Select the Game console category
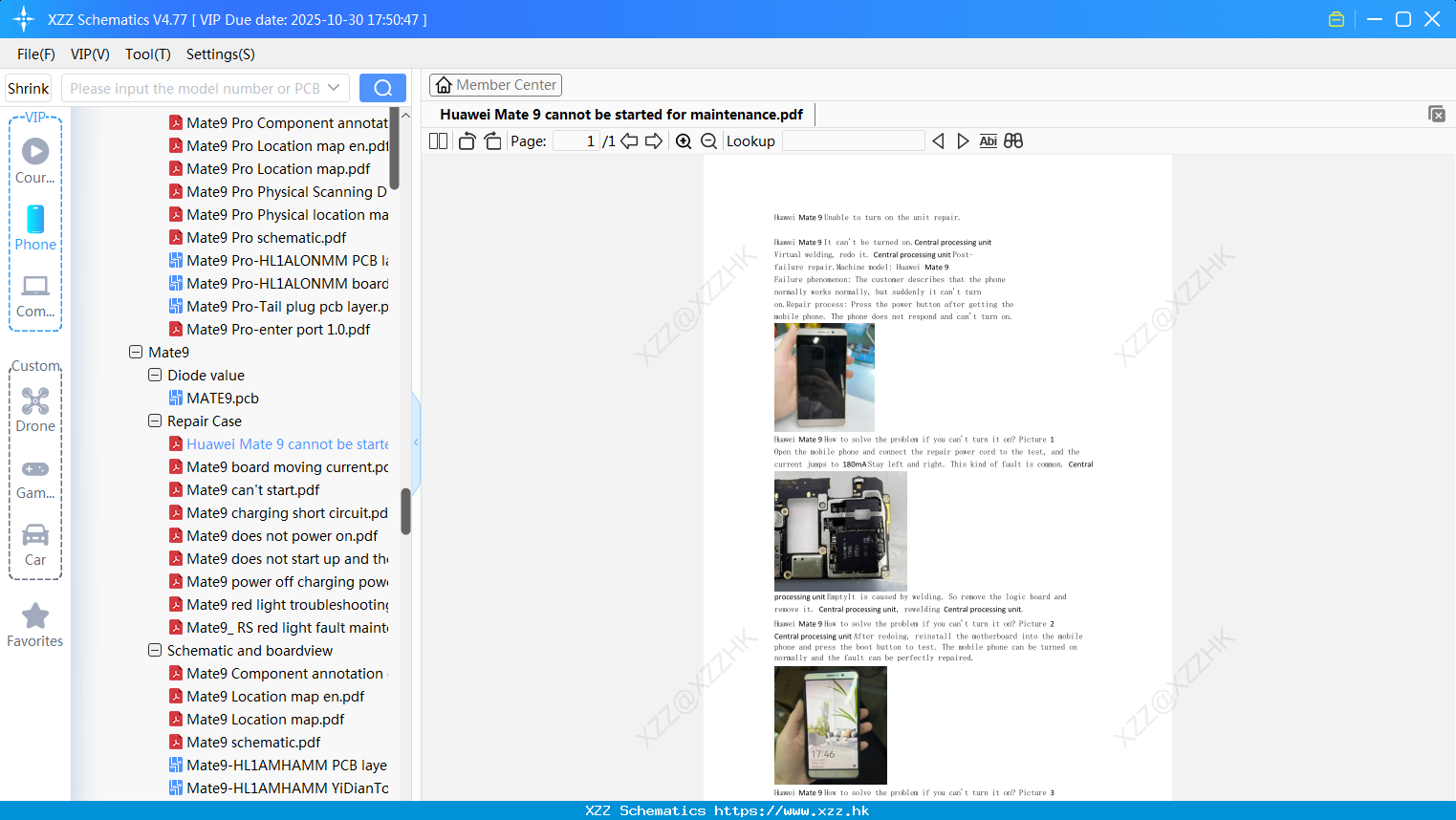The width and height of the screenshot is (1456, 820). point(35,478)
